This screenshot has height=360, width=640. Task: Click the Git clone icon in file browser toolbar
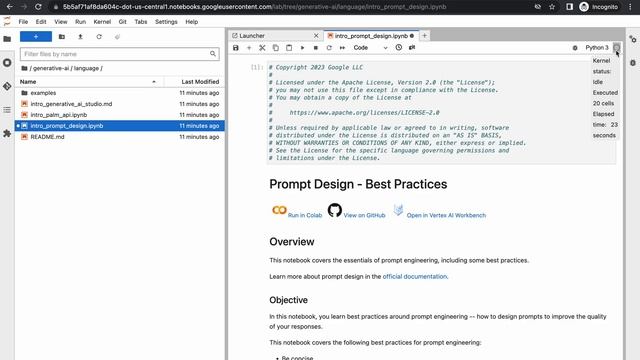118,37
